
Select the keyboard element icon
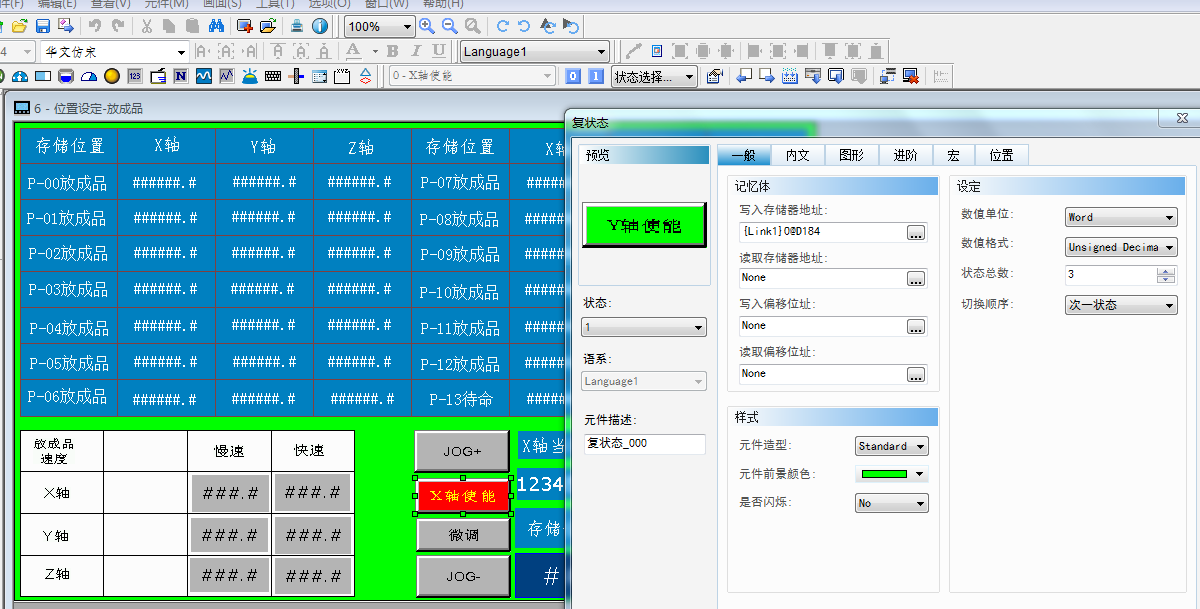pos(272,76)
